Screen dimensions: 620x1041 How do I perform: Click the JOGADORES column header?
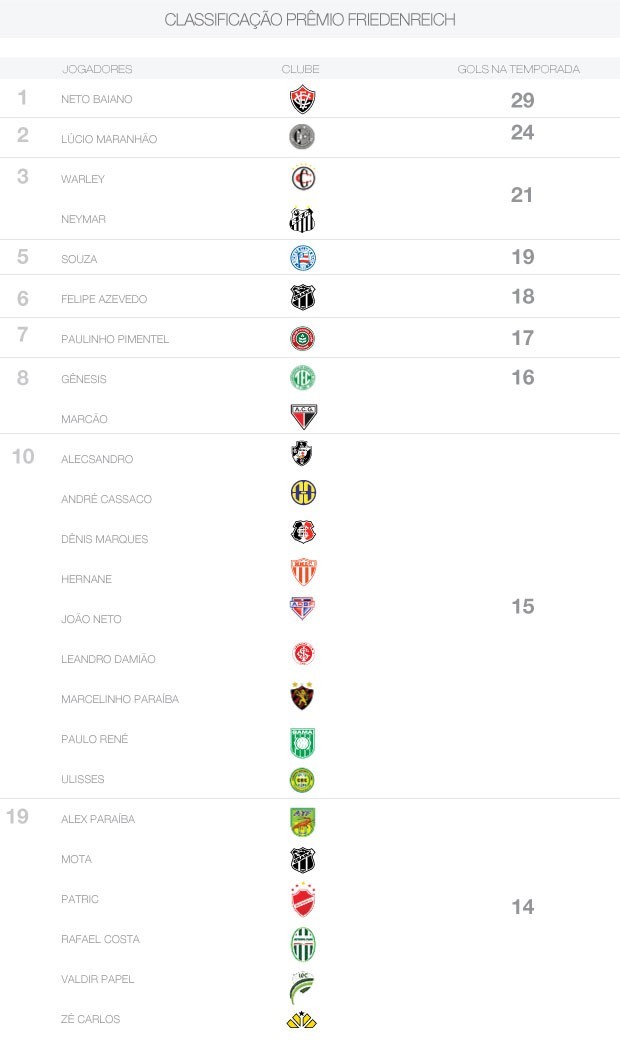tap(97, 69)
